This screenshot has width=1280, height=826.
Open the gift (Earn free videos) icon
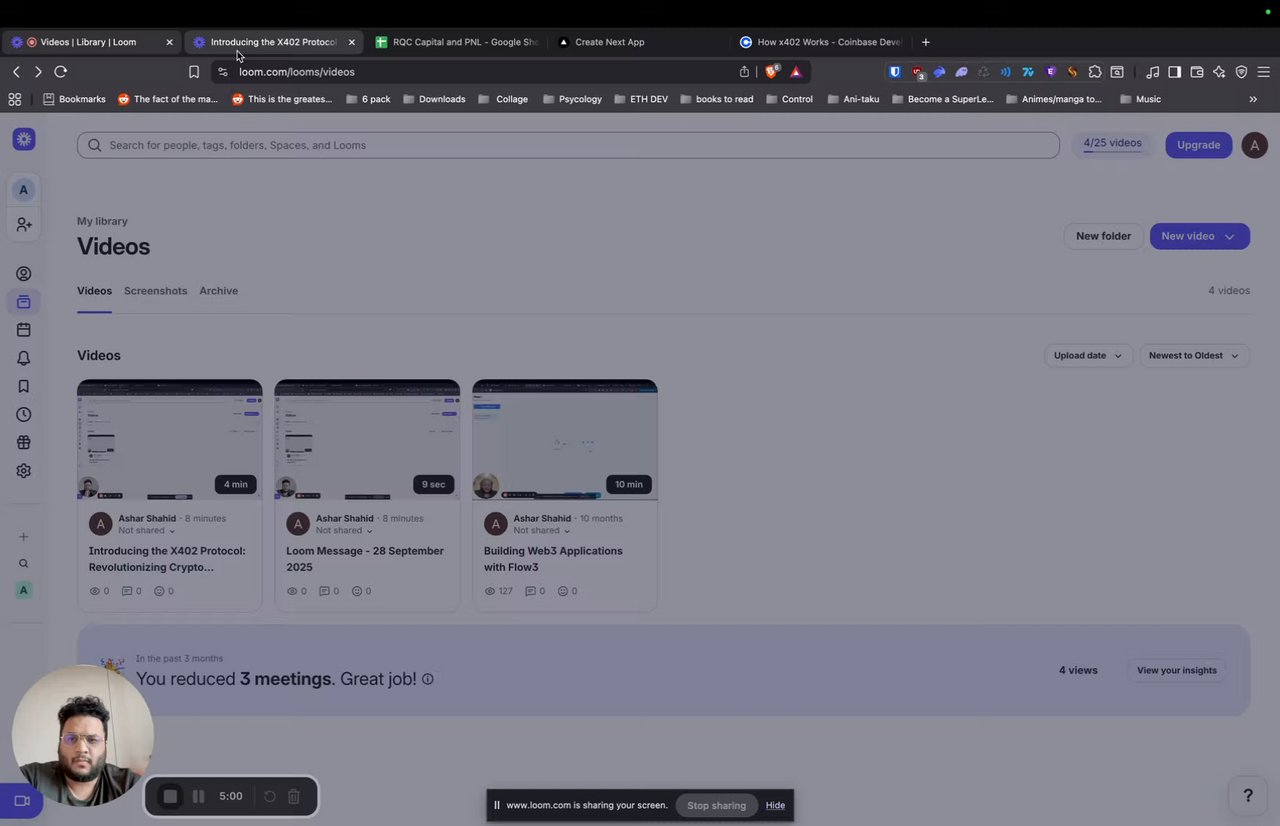(x=24, y=442)
